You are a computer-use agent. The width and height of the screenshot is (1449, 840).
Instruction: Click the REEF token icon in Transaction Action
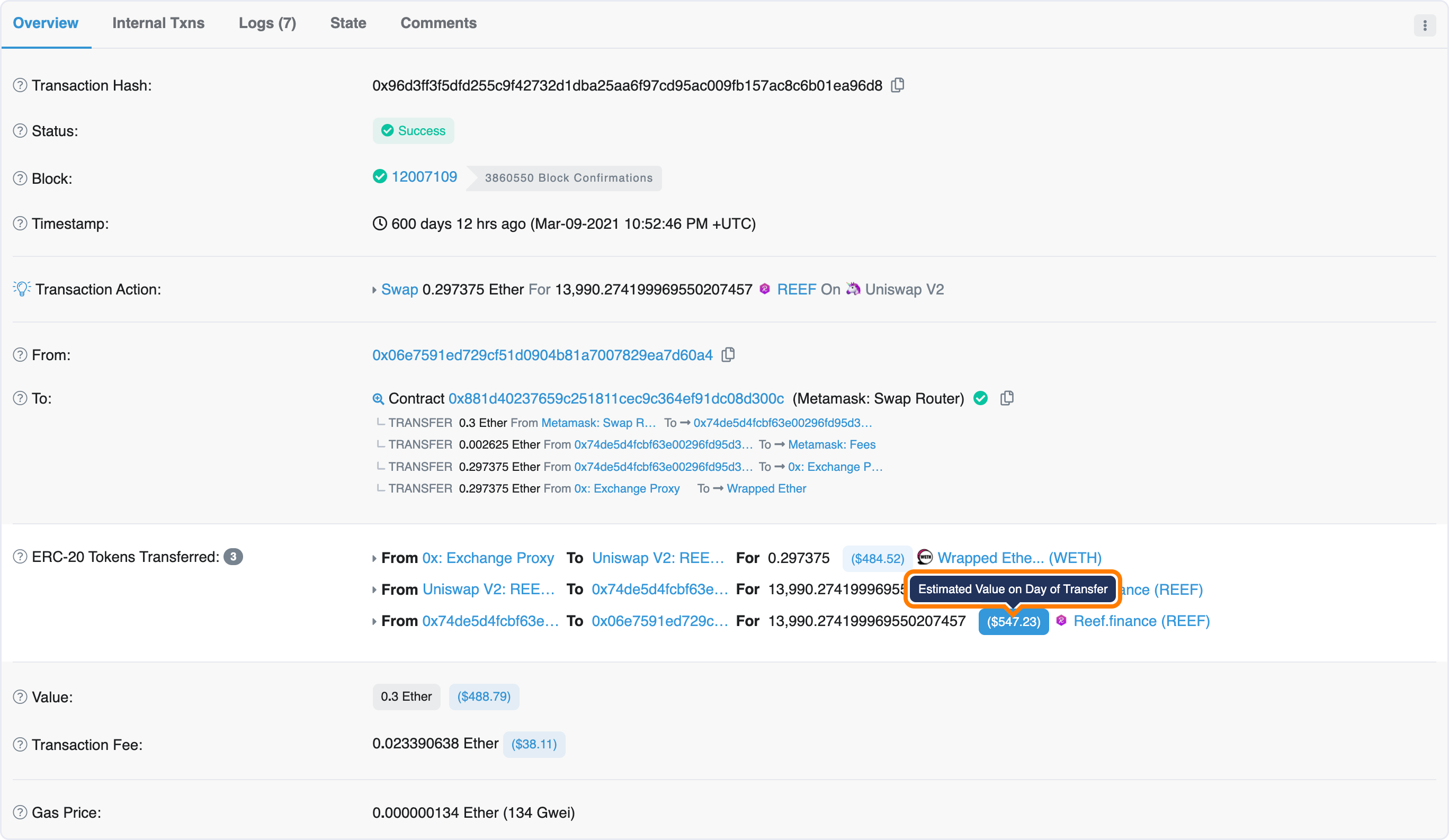click(765, 289)
